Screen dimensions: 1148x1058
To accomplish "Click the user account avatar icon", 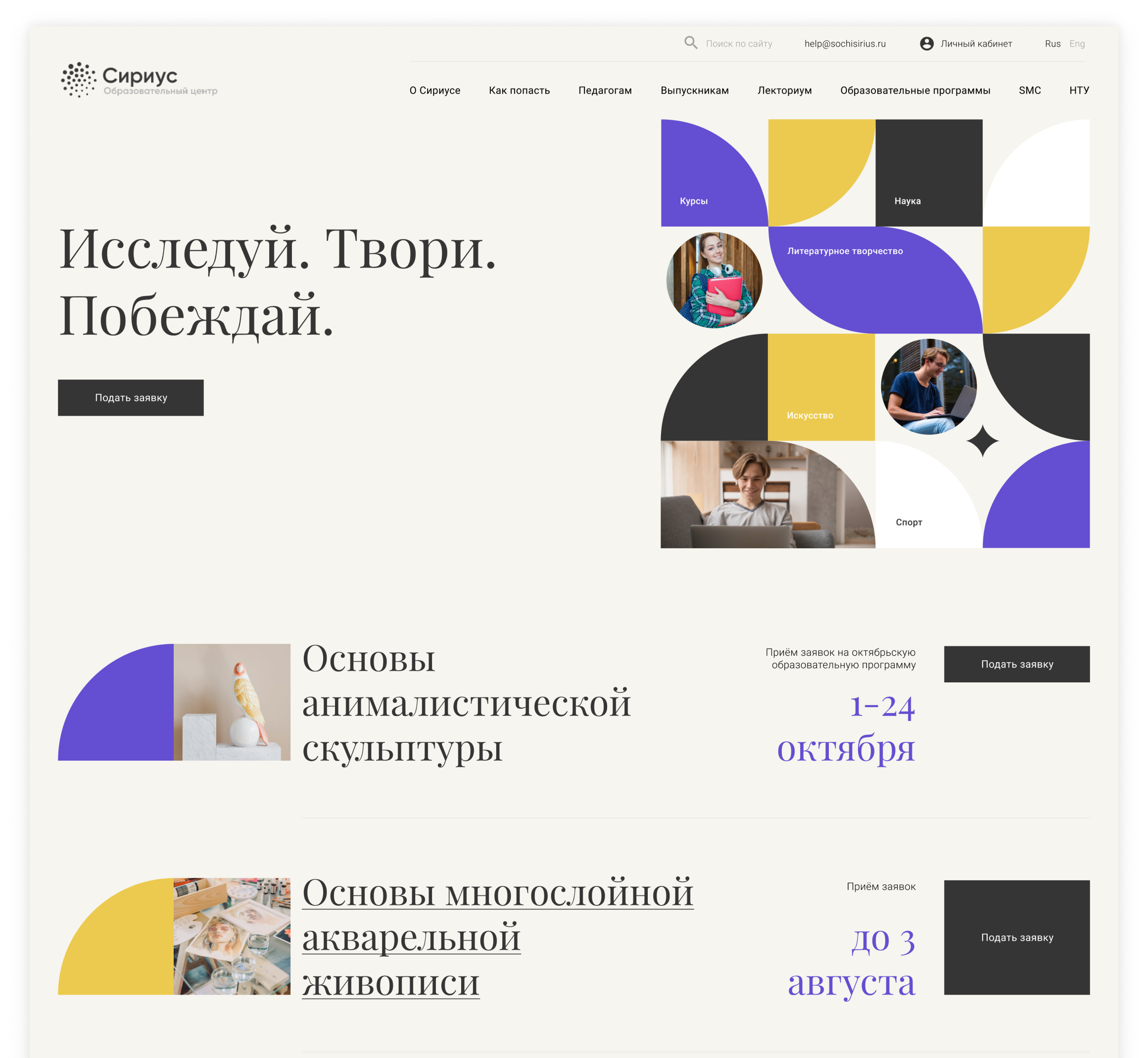I will click(x=926, y=44).
